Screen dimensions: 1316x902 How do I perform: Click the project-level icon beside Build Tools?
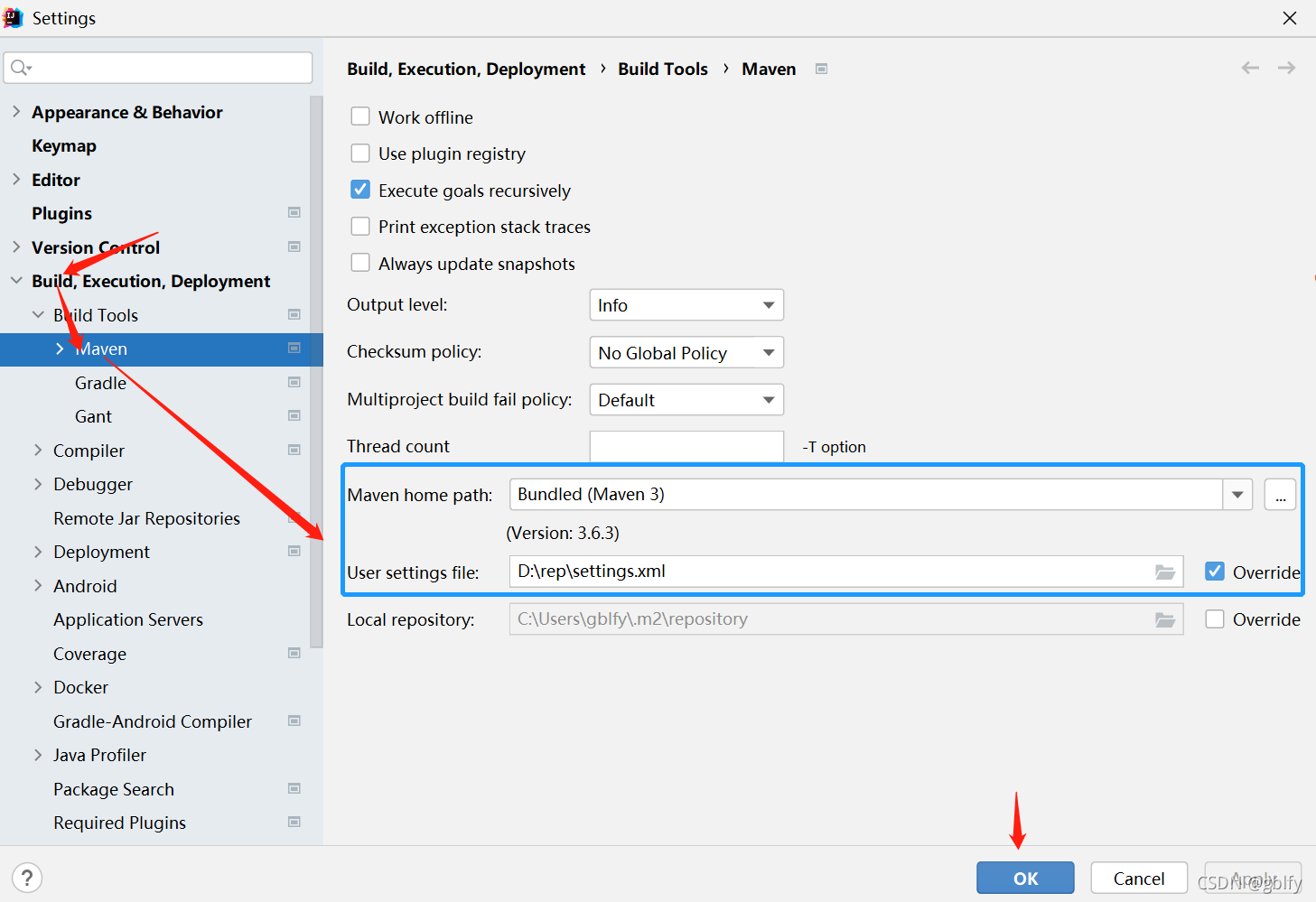[x=294, y=314]
